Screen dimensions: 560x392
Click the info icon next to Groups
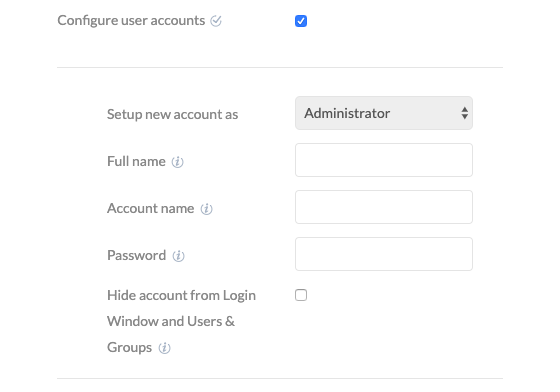click(164, 348)
